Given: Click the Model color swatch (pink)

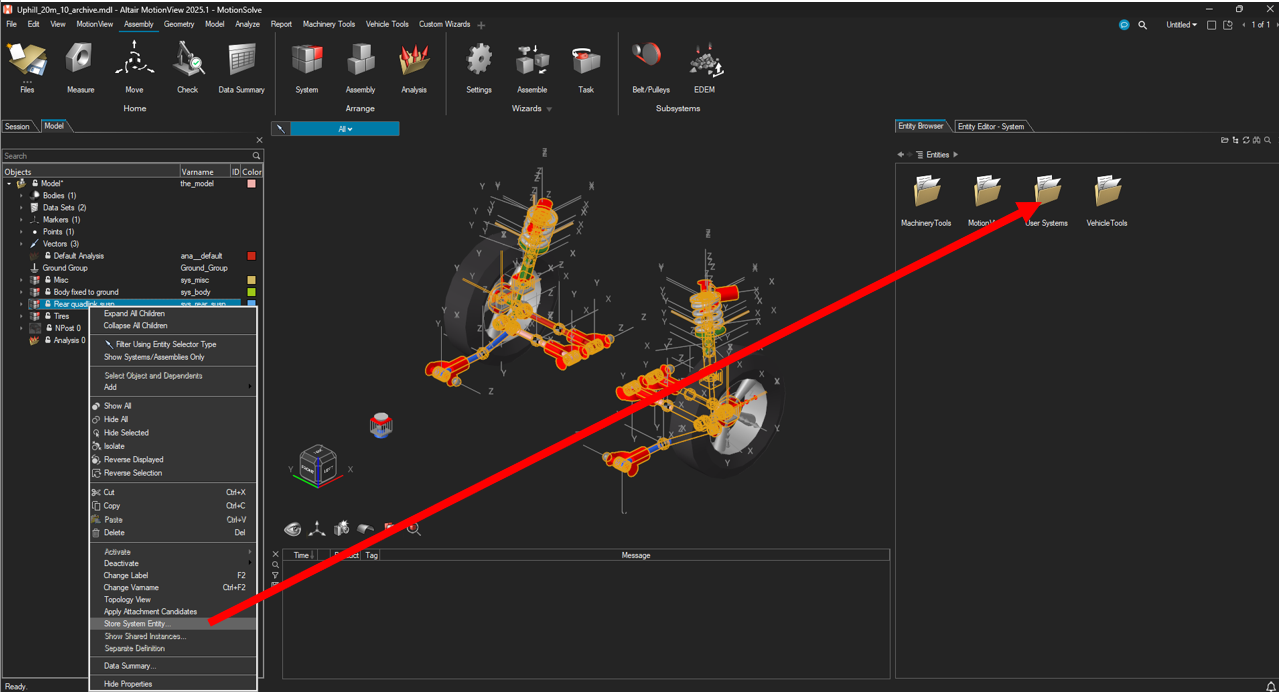Looking at the screenshot, I should [251, 184].
